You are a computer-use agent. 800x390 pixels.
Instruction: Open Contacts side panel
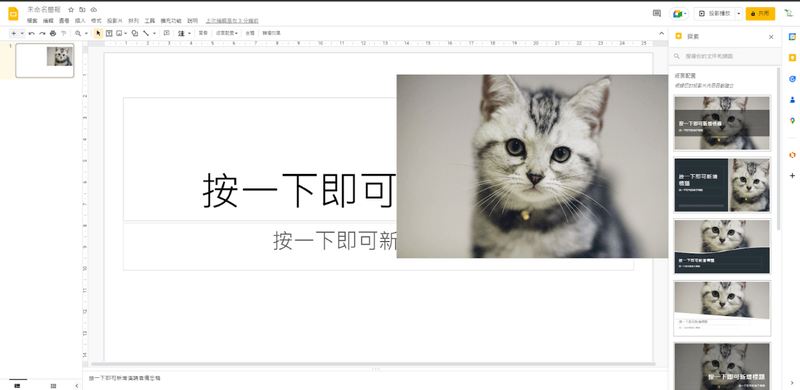(x=792, y=100)
